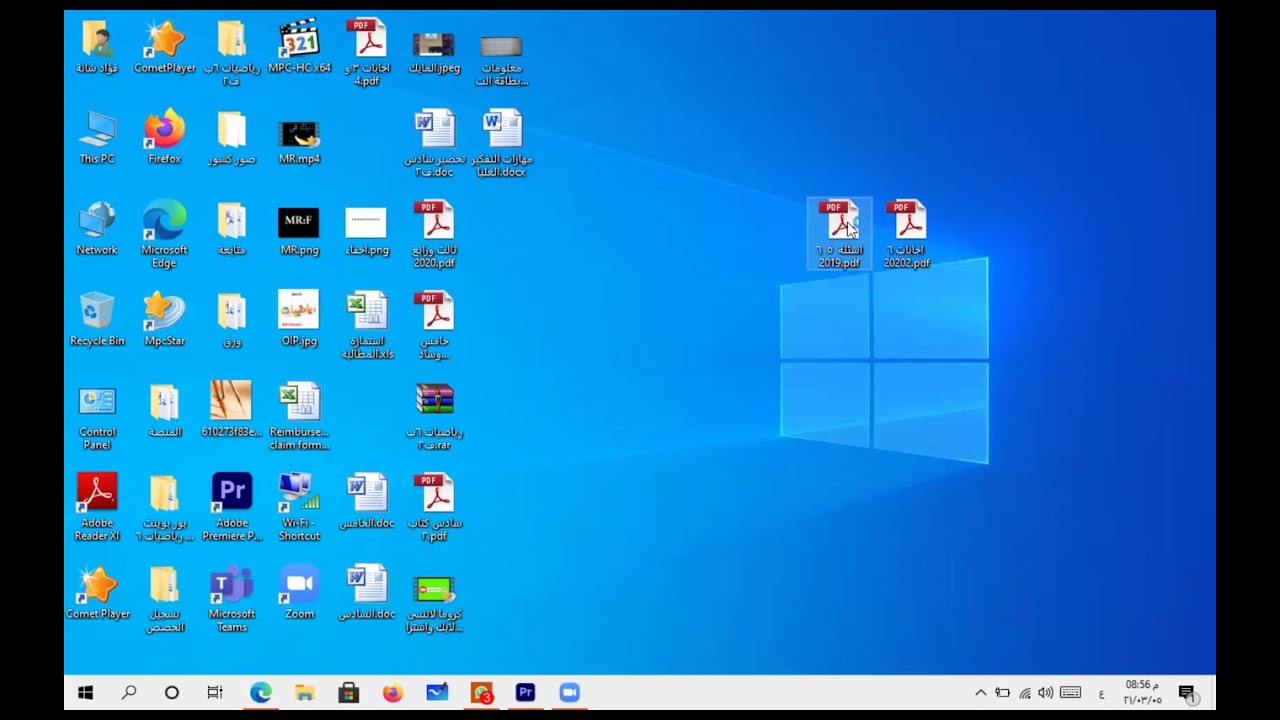Open File Explorer from the taskbar
The image size is (1280, 720).
point(305,692)
